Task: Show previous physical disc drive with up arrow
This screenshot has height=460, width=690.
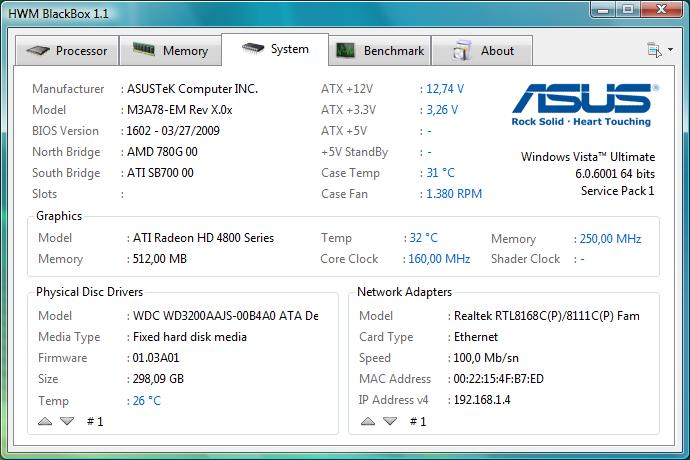Action: click(45, 421)
